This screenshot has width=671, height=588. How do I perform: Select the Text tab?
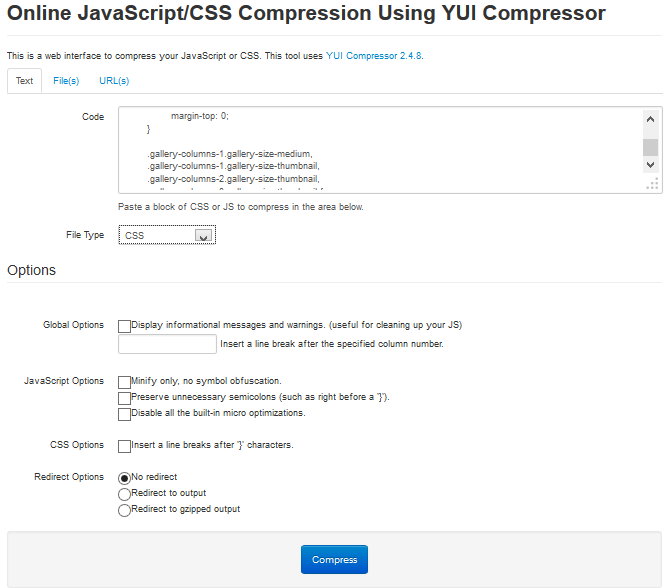24,81
